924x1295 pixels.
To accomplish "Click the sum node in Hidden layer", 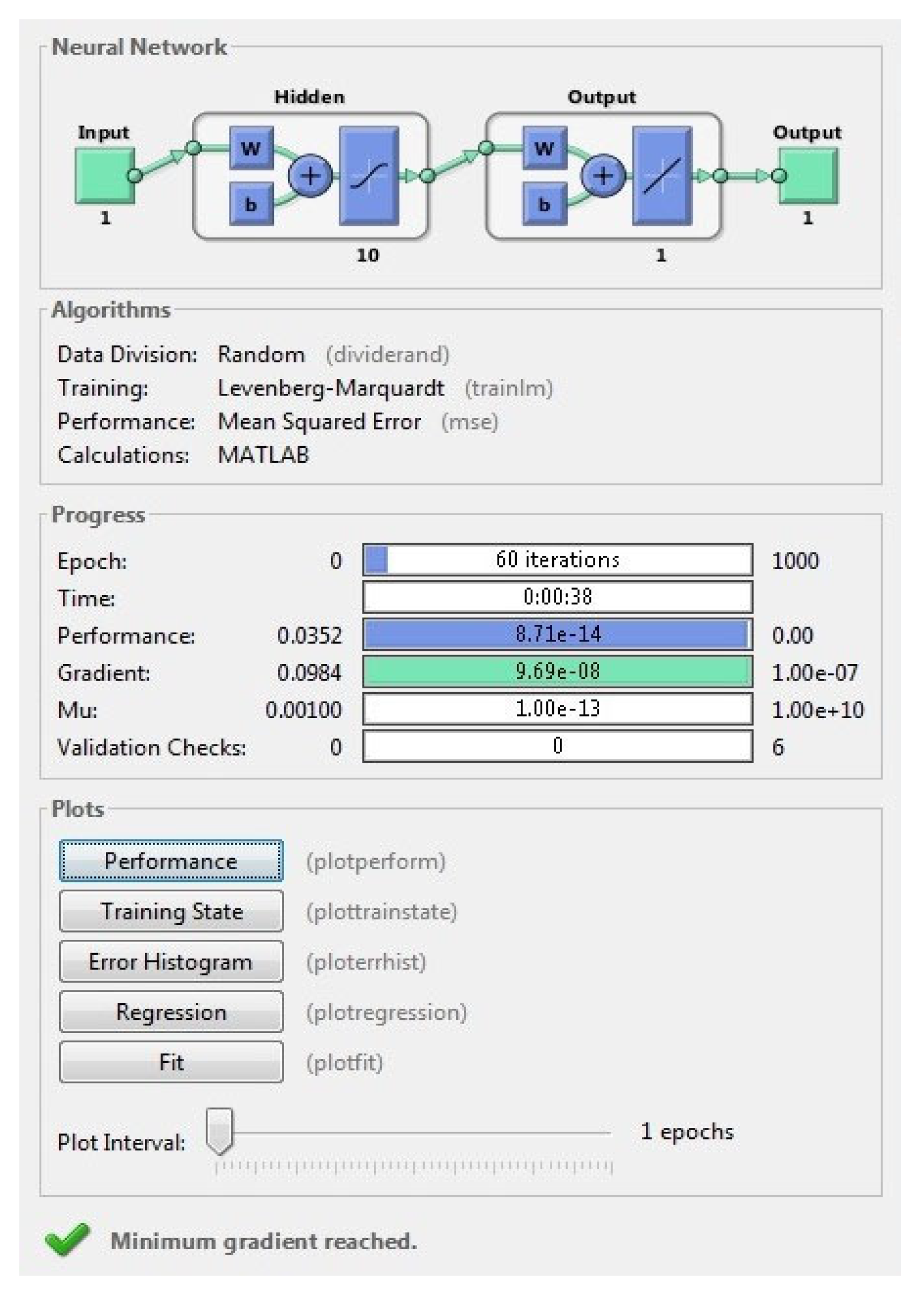I will coord(311,176).
